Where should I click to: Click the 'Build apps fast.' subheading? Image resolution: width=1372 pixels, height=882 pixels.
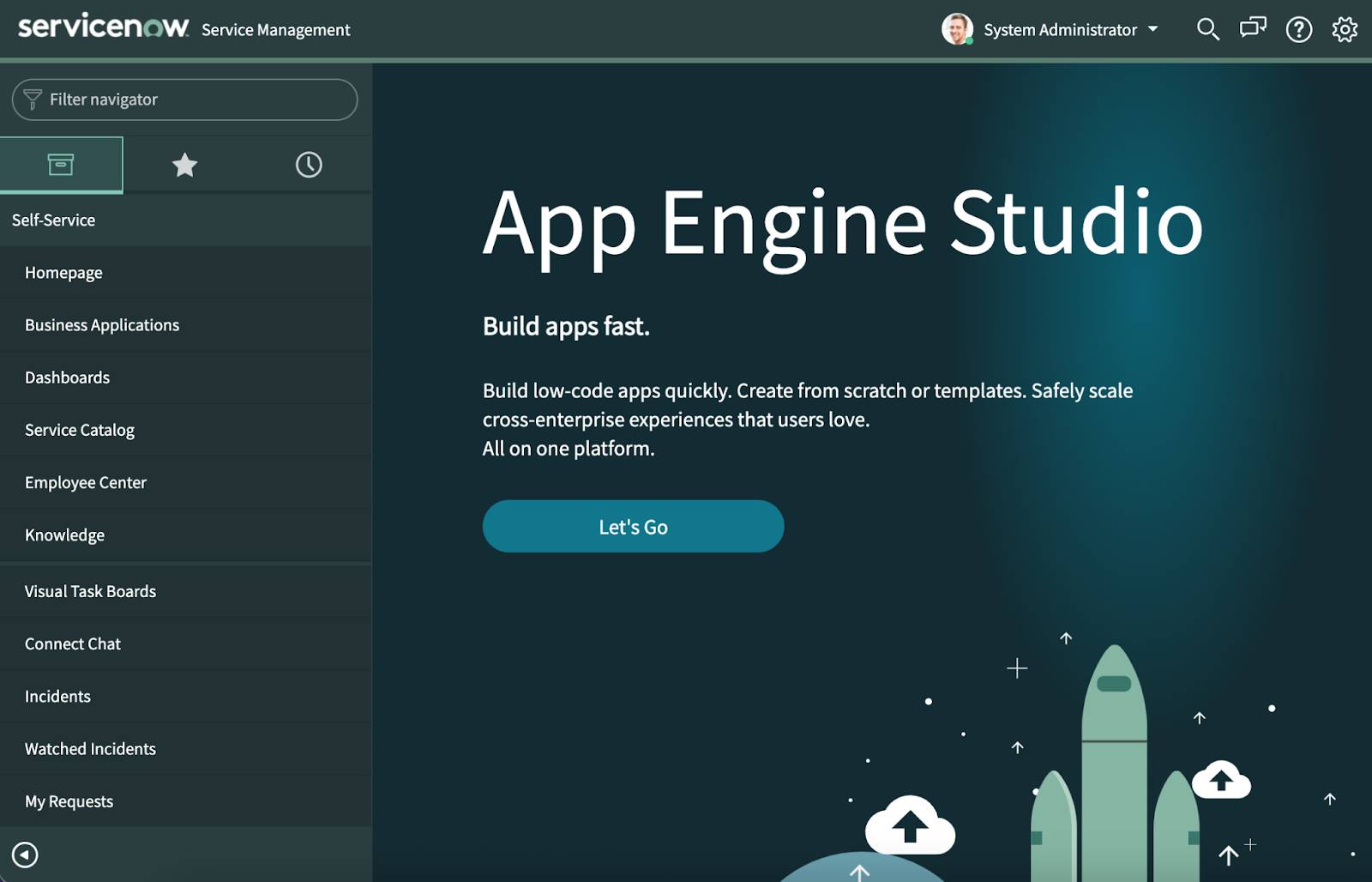click(x=566, y=327)
